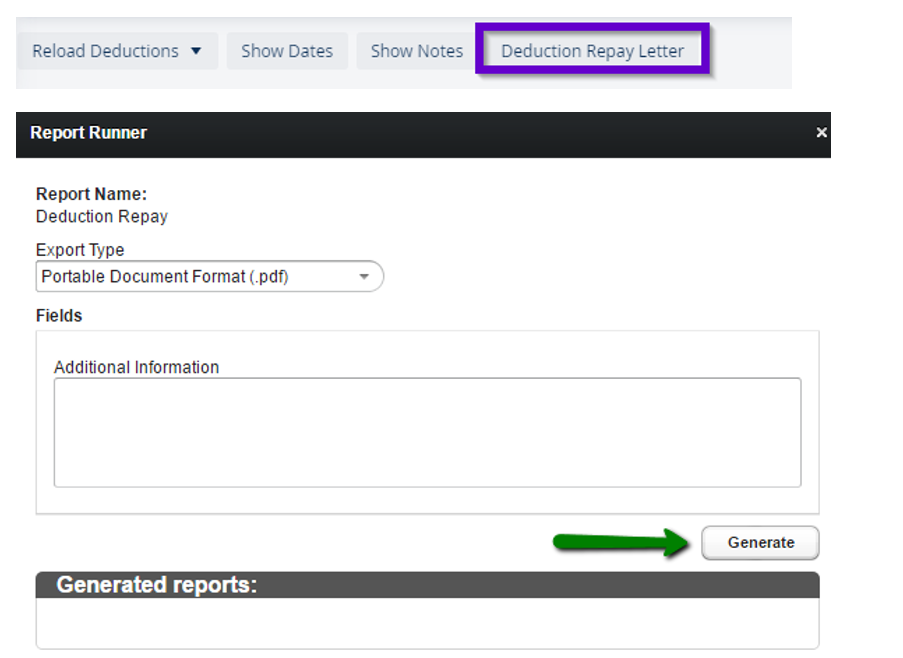Screen dimensions: 903x658
Task: Click the empty space in the Fields panel
Action: click(x=427, y=500)
